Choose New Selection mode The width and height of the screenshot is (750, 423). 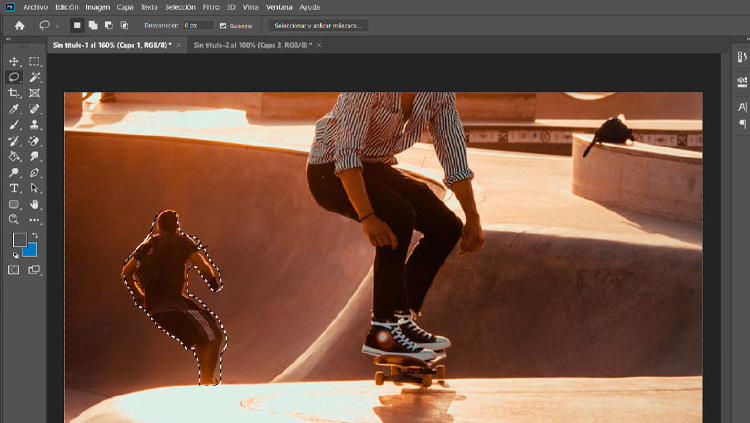pyautogui.click(x=77, y=25)
